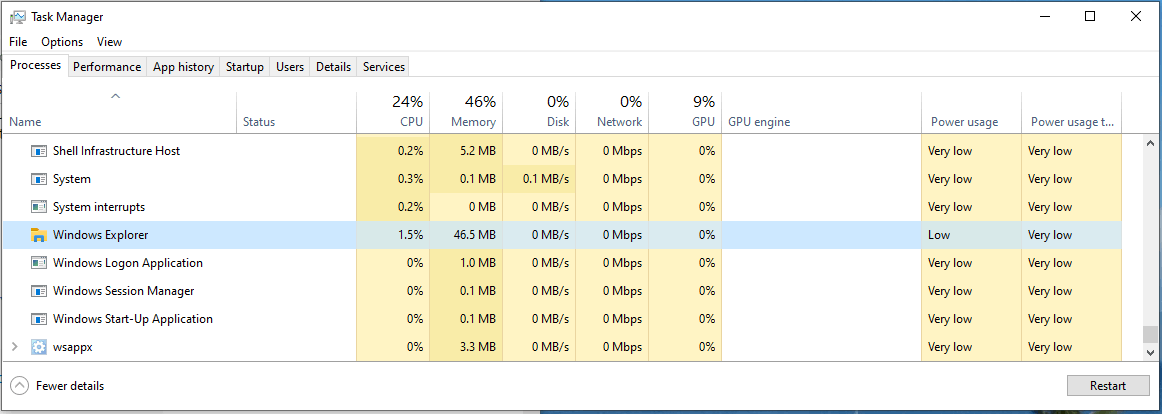The image size is (1162, 414).
Task: Sort processes by Memory column header
Action: coord(466,112)
